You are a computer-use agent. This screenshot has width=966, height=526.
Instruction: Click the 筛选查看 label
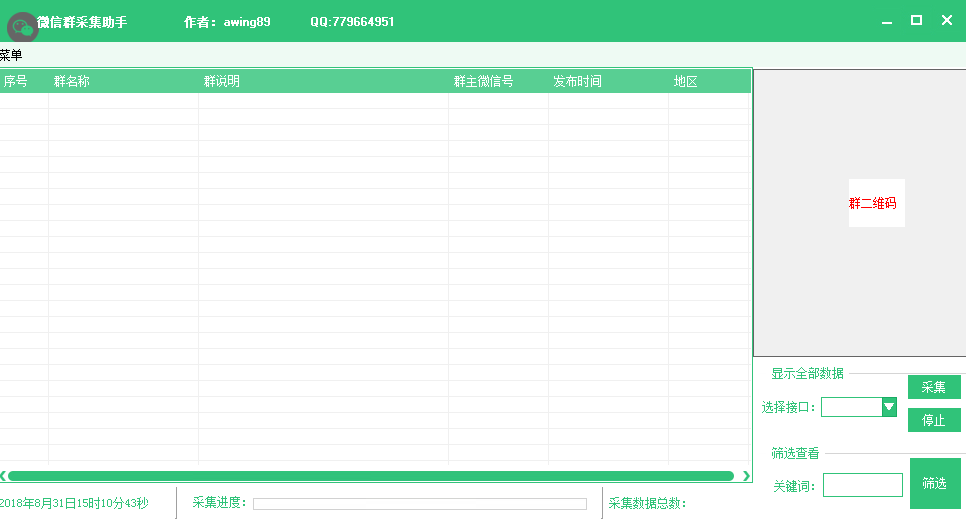[x=795, y=453]
